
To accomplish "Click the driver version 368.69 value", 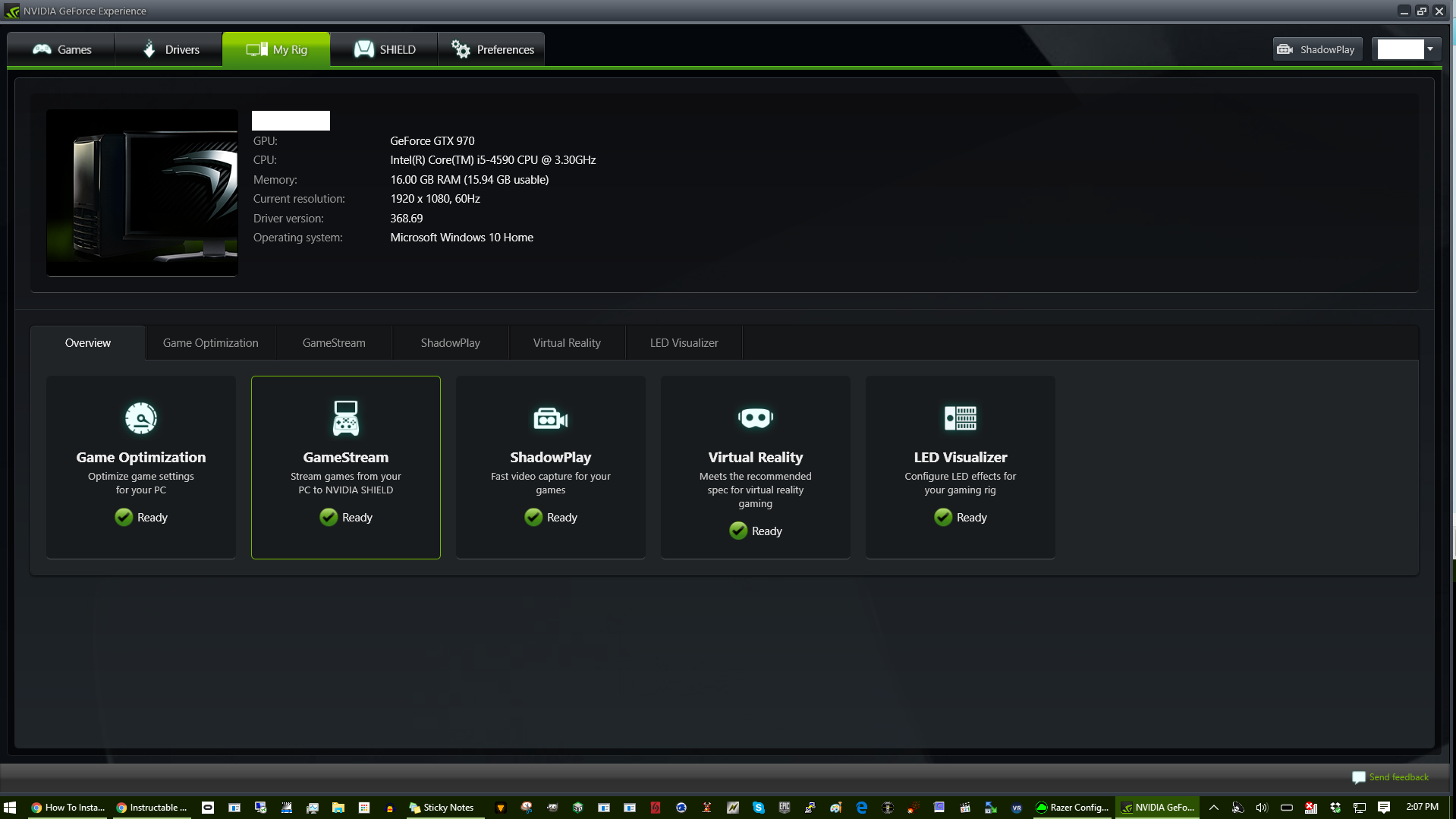I will [x=407, y=219].
